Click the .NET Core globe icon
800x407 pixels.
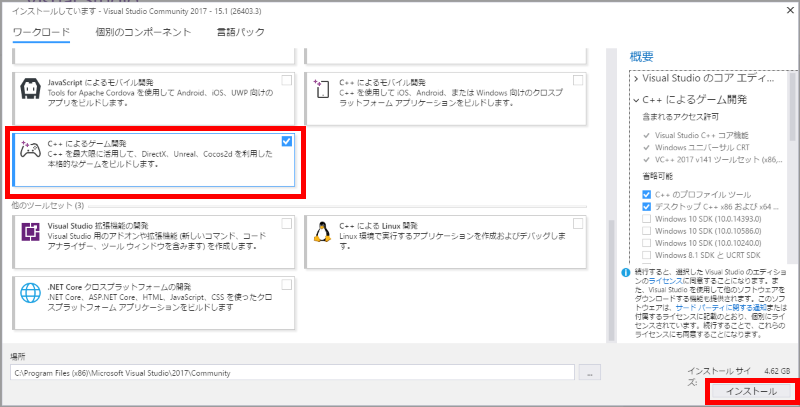30,293
